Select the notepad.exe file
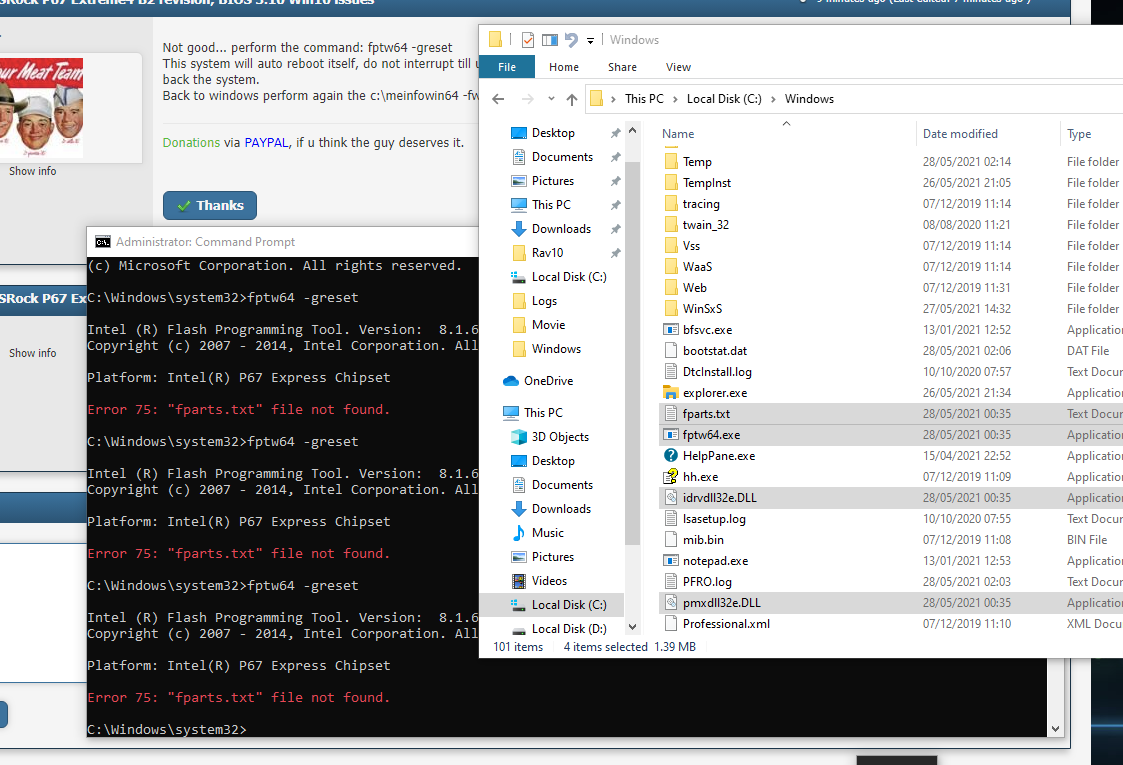The image size is (1123, 765). tap(715, 561)
